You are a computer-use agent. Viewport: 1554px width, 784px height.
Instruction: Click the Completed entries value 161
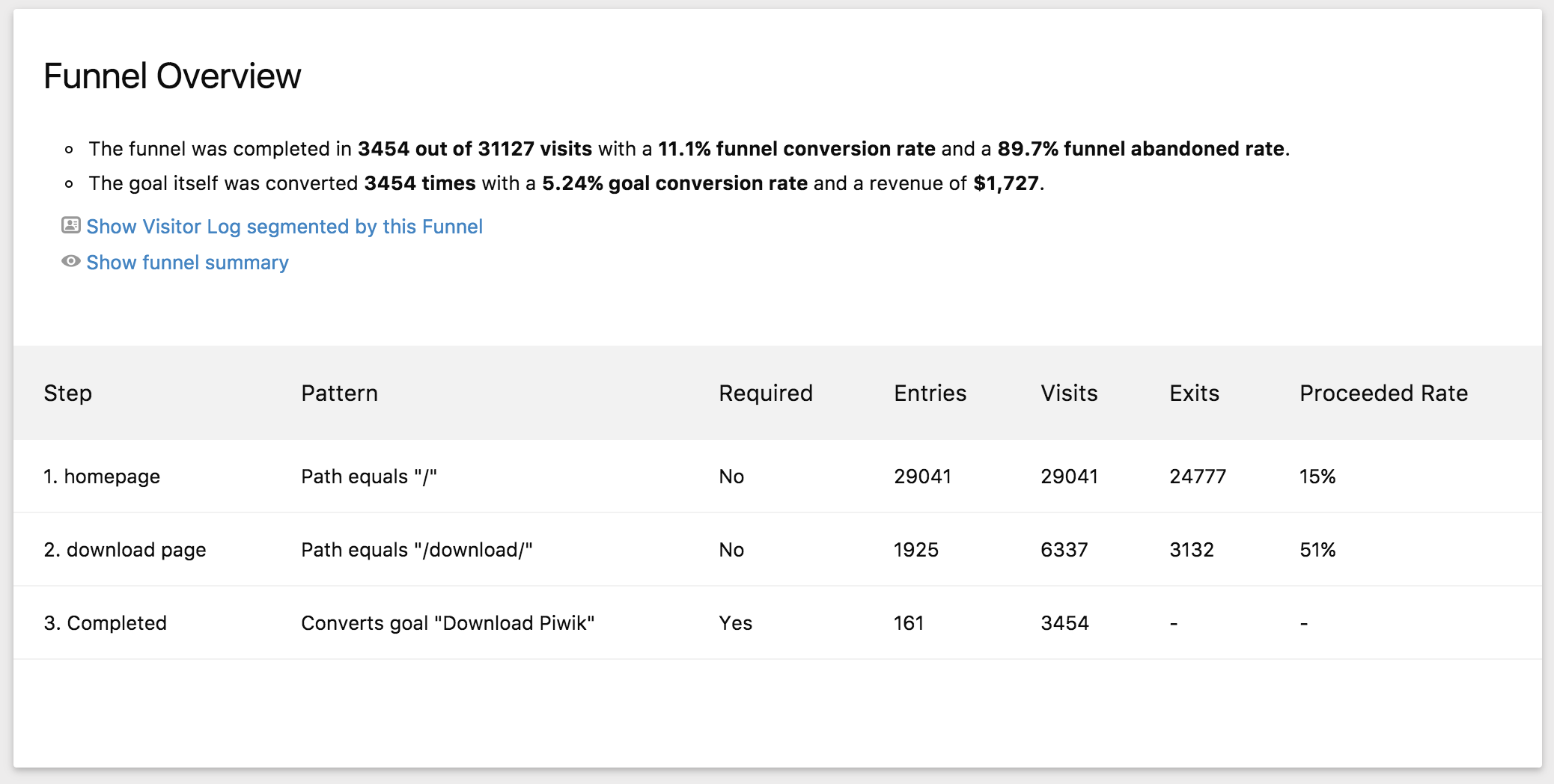pyautogui.click(x=908, y=623)
